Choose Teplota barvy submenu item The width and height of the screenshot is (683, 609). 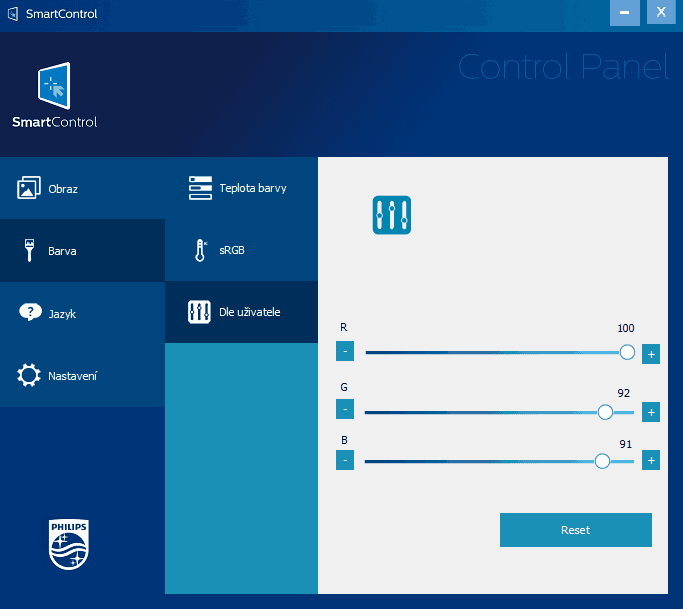(241, 188)
